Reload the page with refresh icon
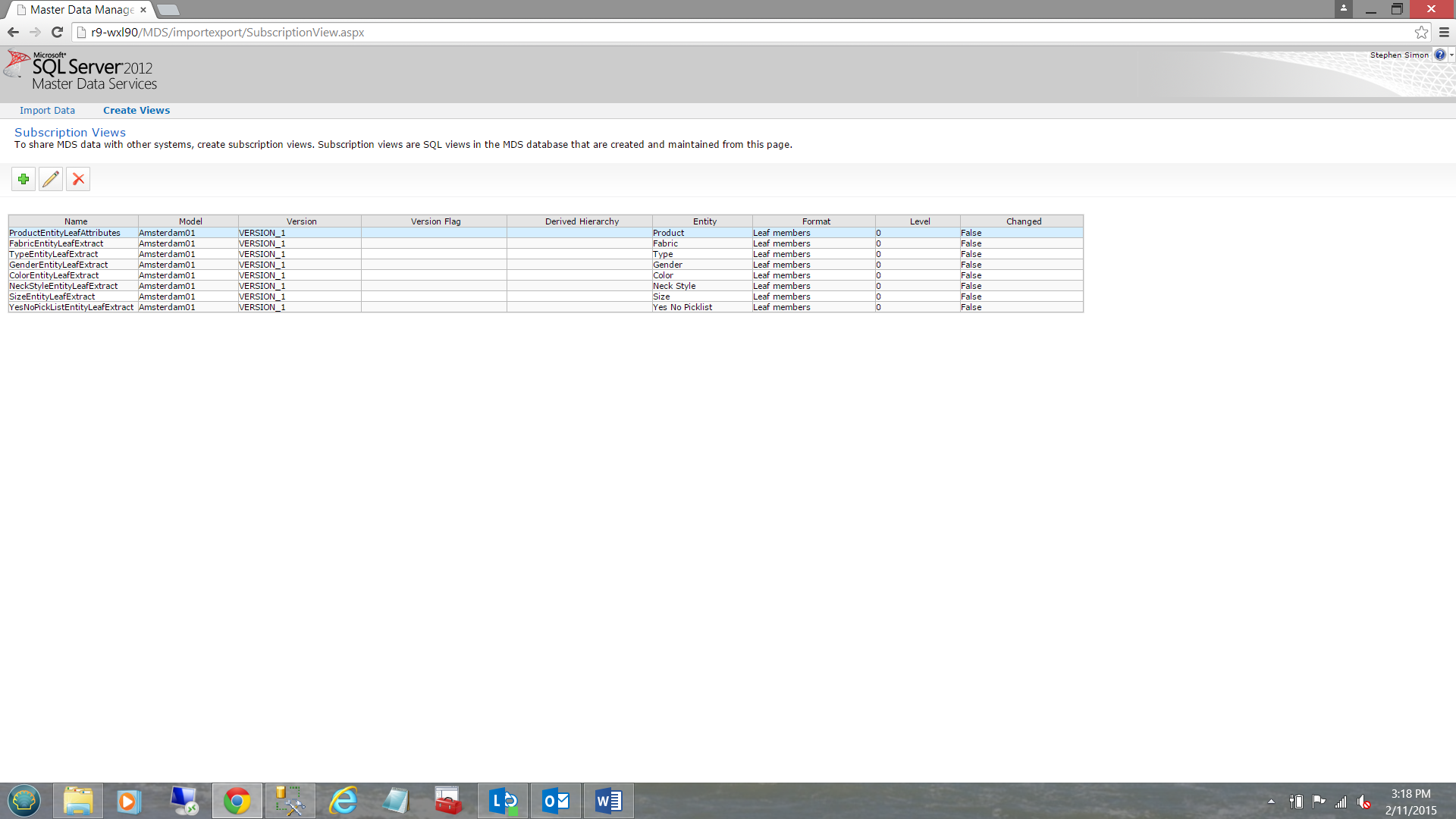This screenshot has height=819, width=1456. click(x=57, y=33)
